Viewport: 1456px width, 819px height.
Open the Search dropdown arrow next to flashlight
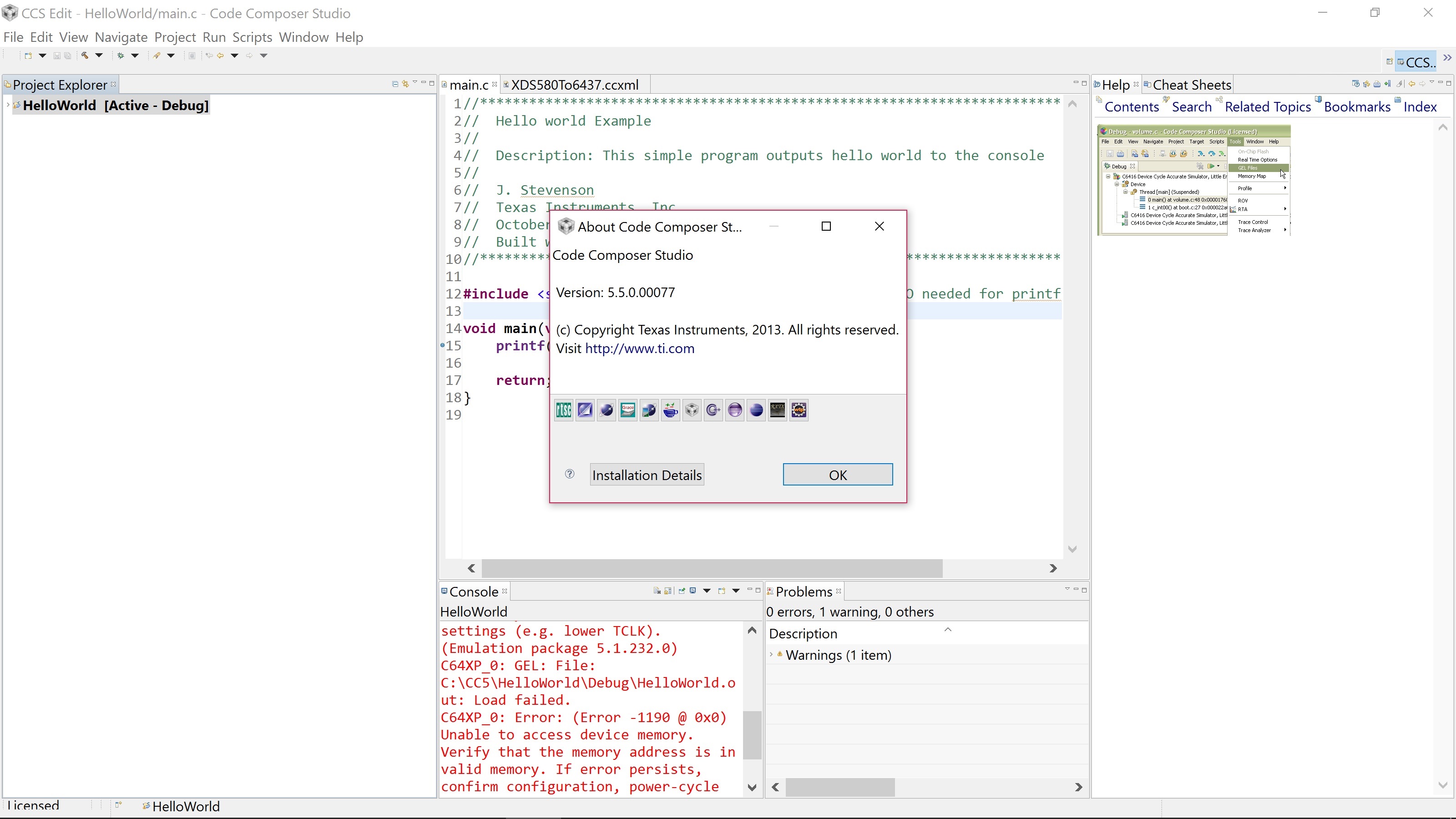pos(171,56)
